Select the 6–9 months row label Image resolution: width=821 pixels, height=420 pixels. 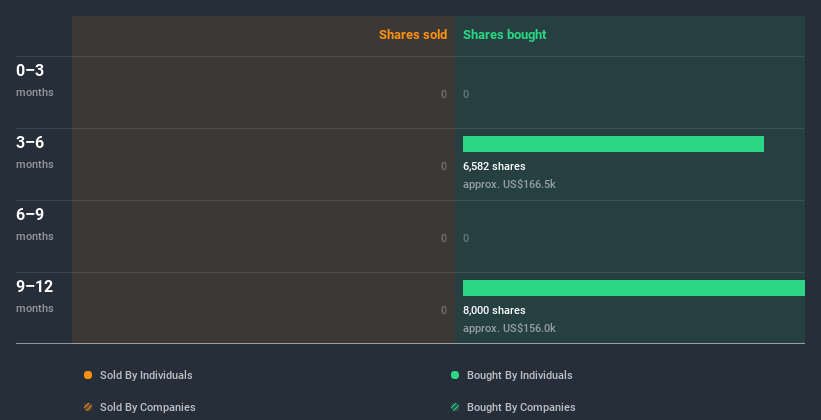click(35, 224)
